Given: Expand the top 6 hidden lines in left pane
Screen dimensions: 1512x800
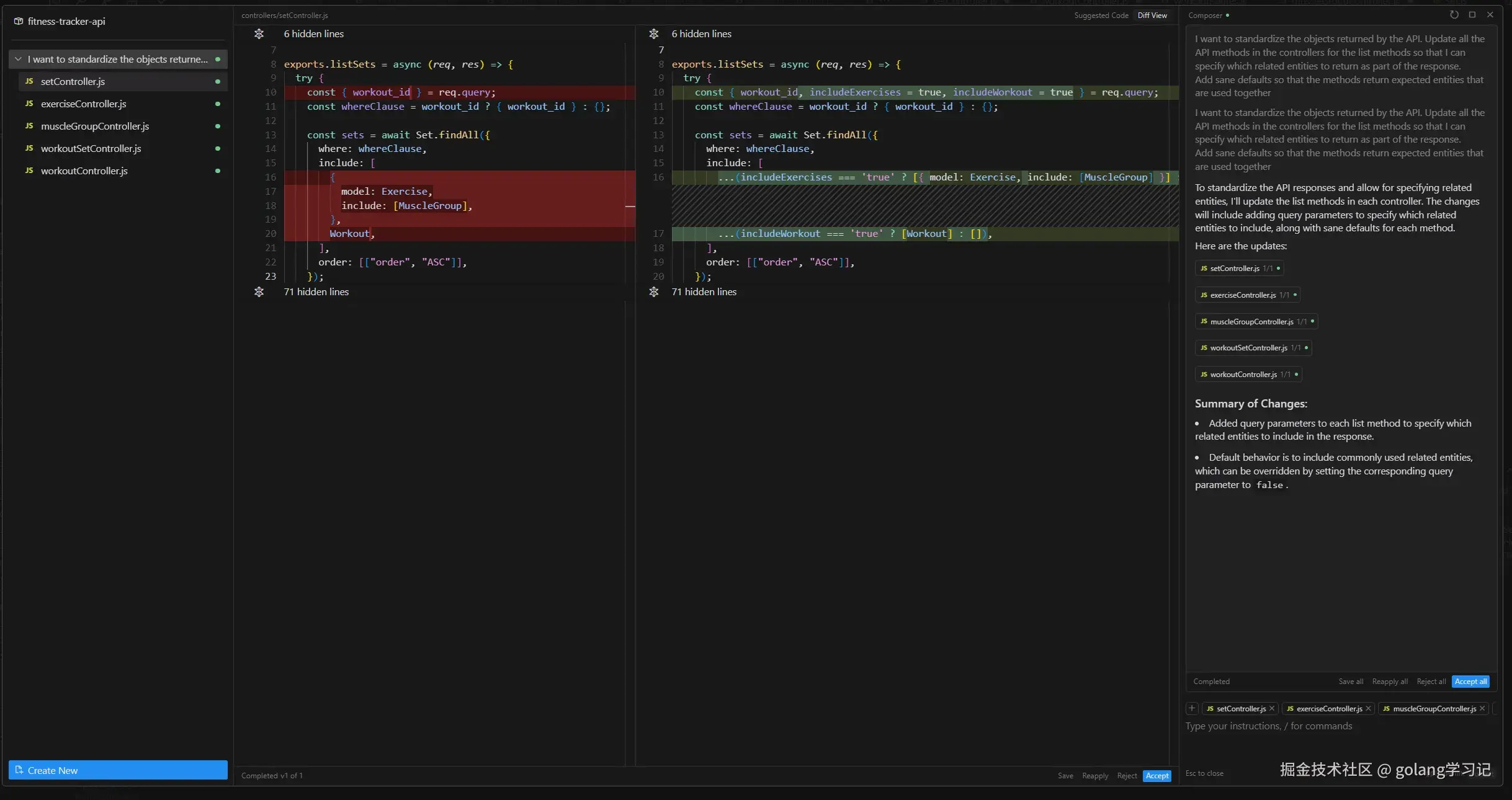Looking at the screenshot, I should click(x=259, y=34).
